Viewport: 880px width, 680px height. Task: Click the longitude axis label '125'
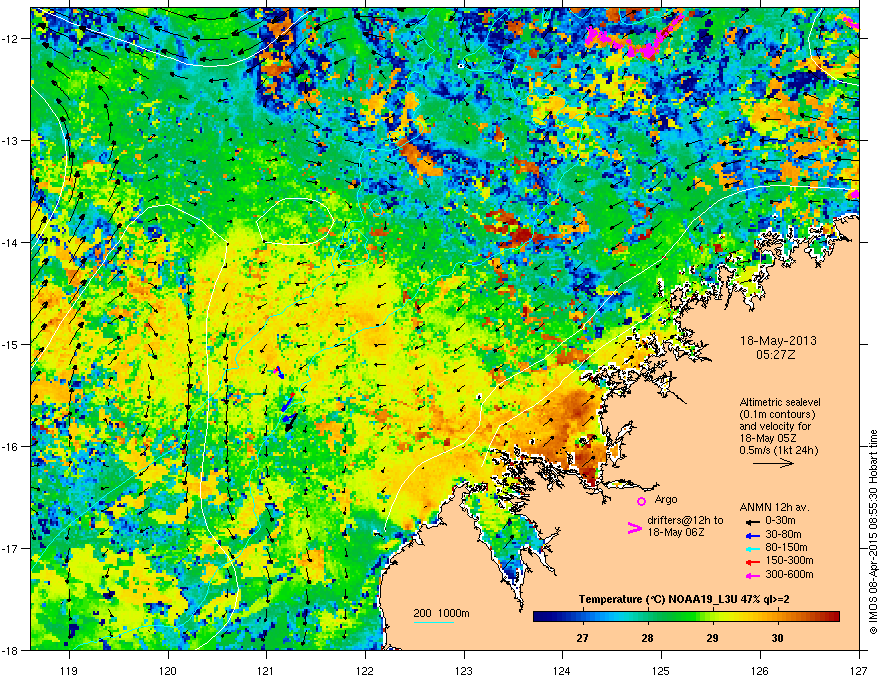pos(661,670)
